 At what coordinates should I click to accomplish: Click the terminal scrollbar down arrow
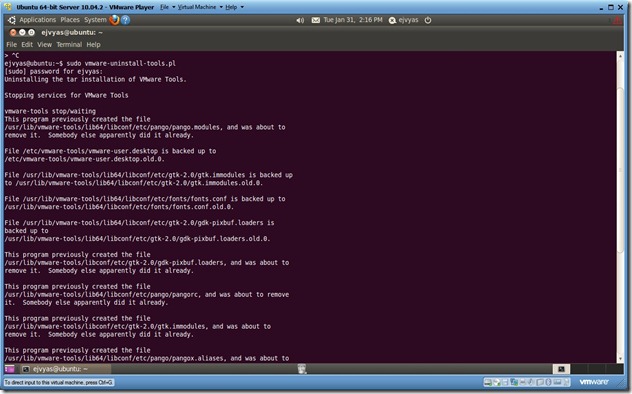pyautogui.click(x=620, y=358)
